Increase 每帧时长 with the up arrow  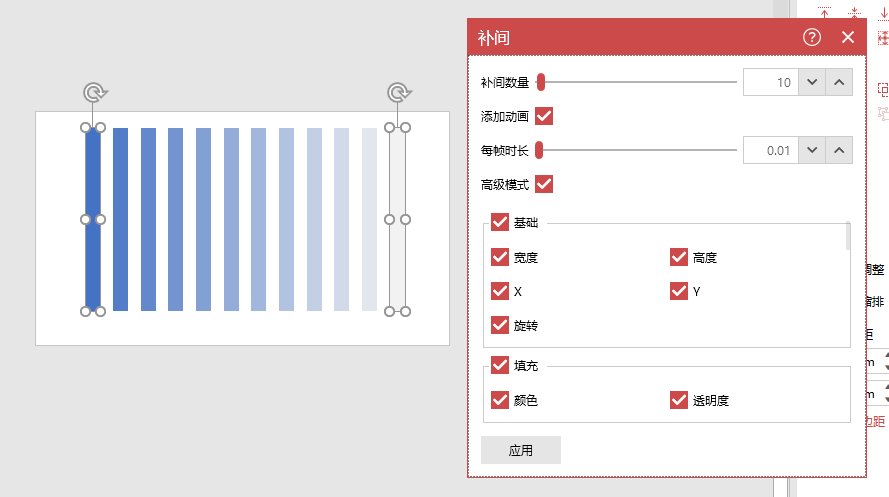click(839, 150)
